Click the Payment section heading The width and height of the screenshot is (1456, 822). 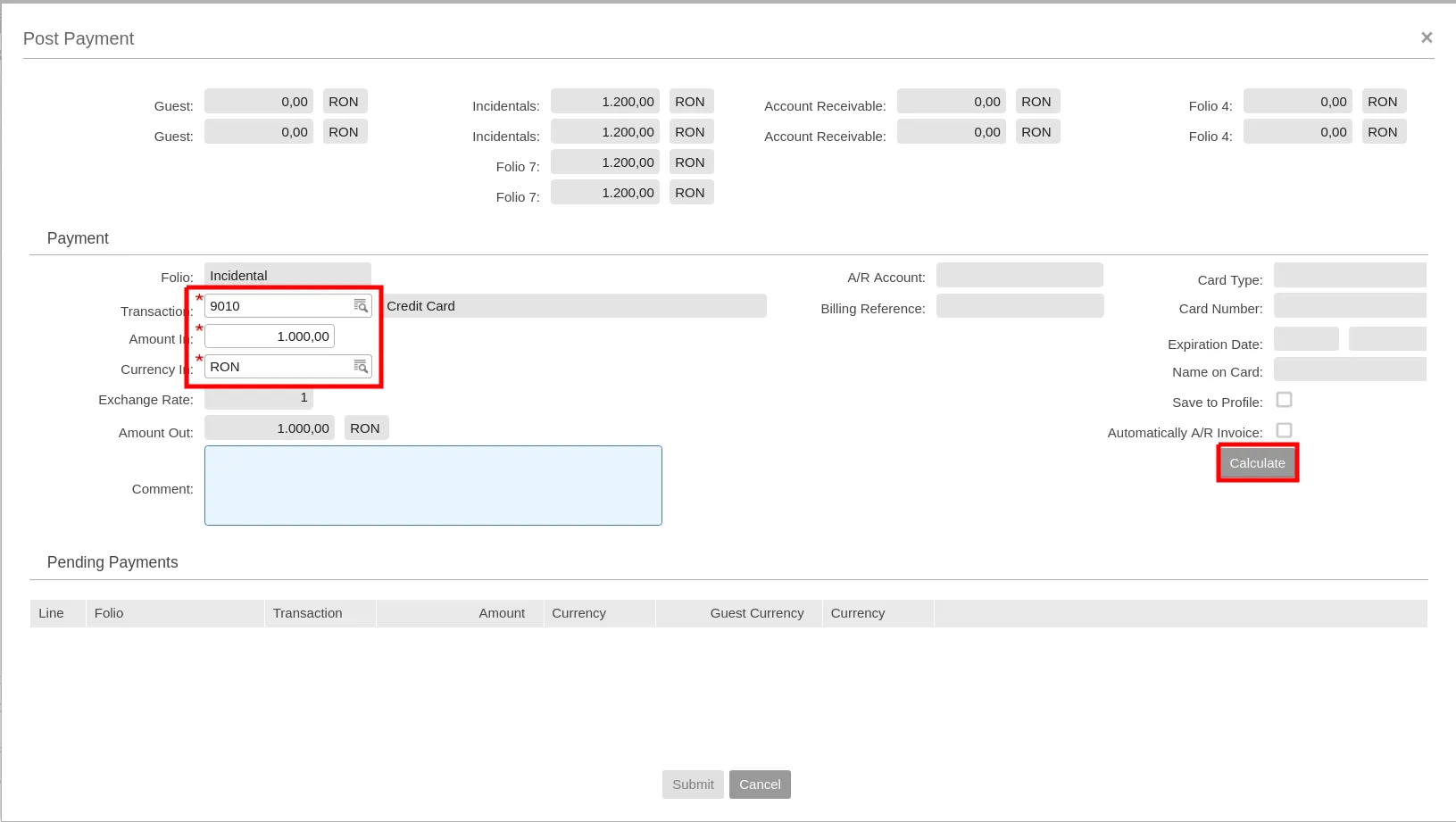click(x=78, y=238)
